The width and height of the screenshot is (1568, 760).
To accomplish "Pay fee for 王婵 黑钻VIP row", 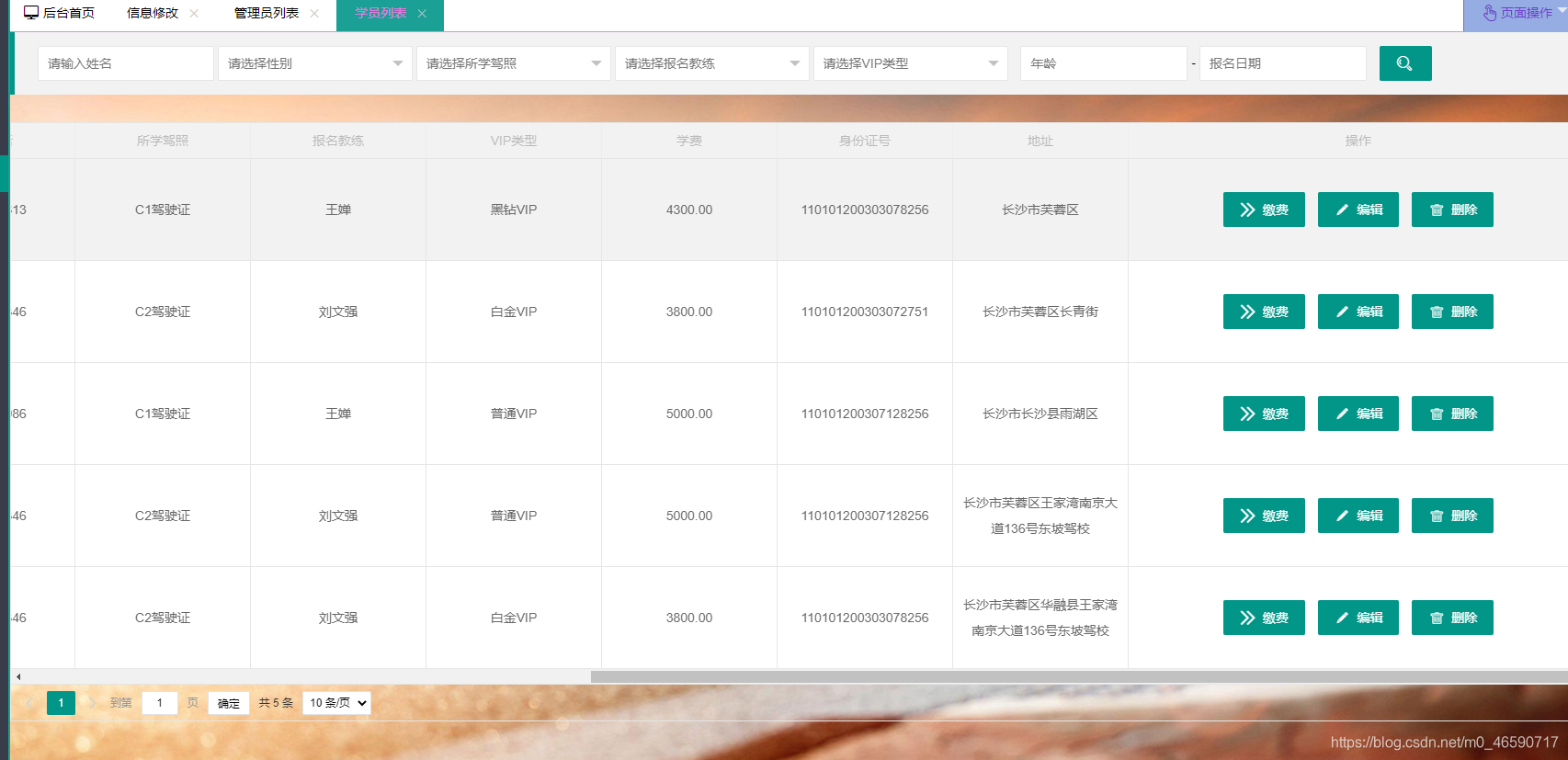I will tap(1264, 210).
